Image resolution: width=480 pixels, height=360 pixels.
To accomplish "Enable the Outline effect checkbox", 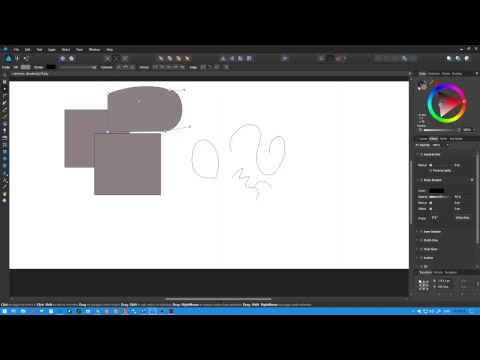I will tap(421, 258).
